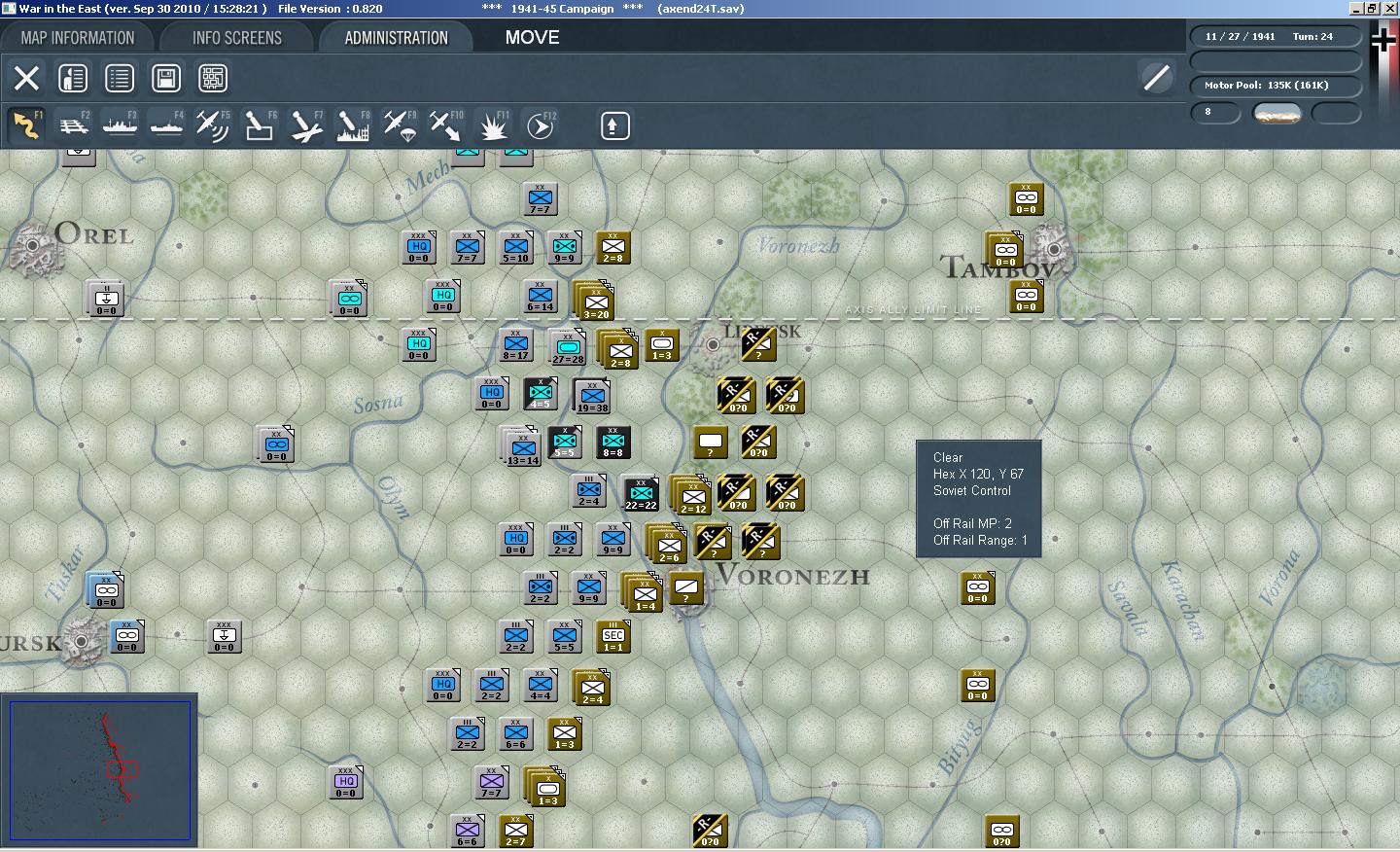Minimize the War in the East window
The height and width of the screenshot is (852, 1400).
[1357, 9]
